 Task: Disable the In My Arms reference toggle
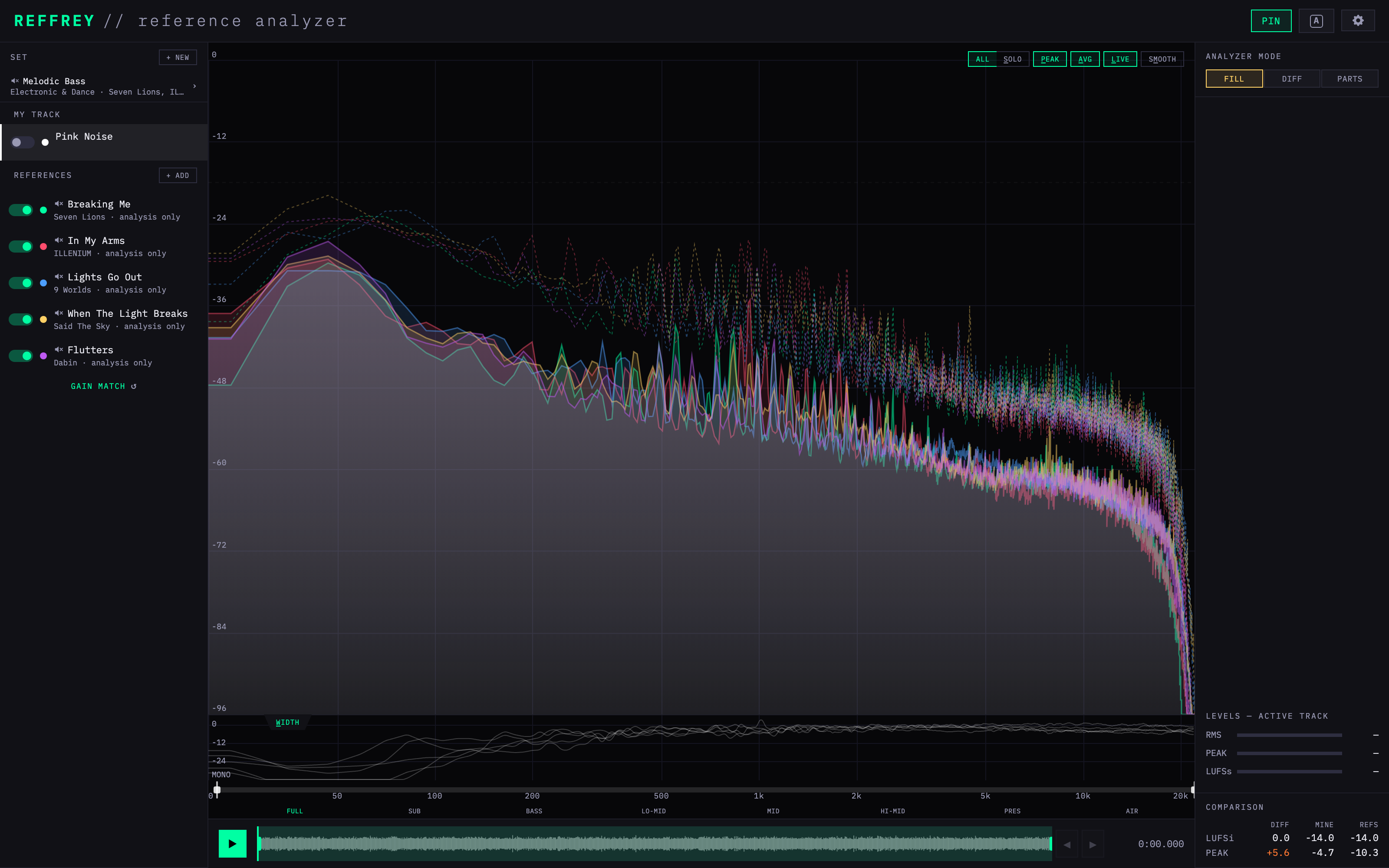(21, 246)
